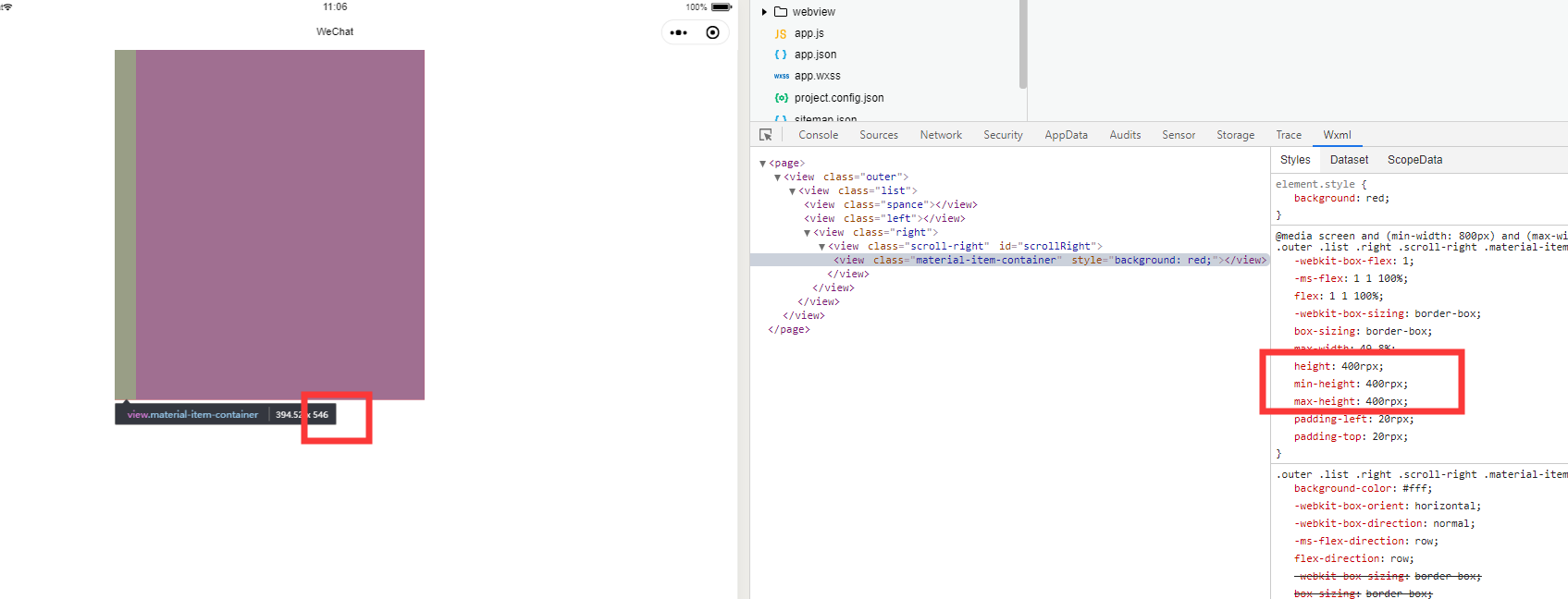Click the WeChat title in simulator
This screenshot has width=1568, height=599.
335,31
